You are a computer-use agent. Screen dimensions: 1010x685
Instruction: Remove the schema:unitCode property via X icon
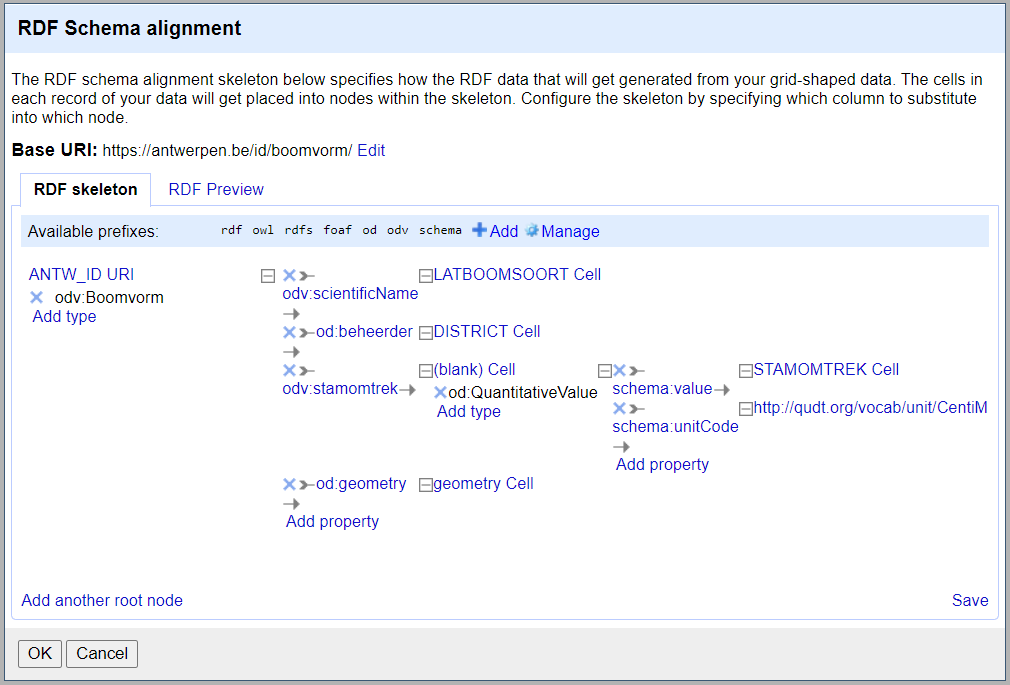619,408
